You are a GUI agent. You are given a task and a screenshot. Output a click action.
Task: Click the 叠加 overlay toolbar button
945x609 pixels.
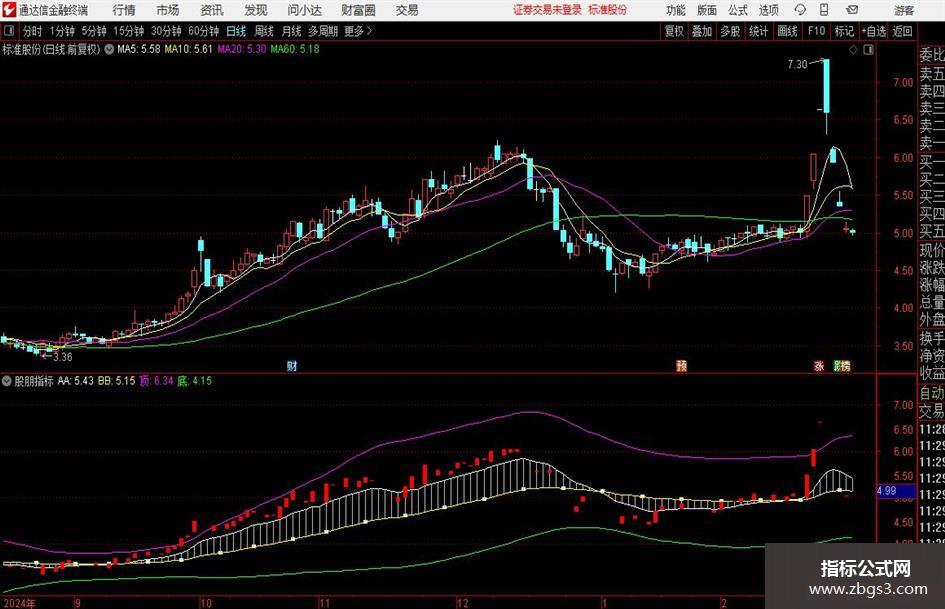click(702, 31)
